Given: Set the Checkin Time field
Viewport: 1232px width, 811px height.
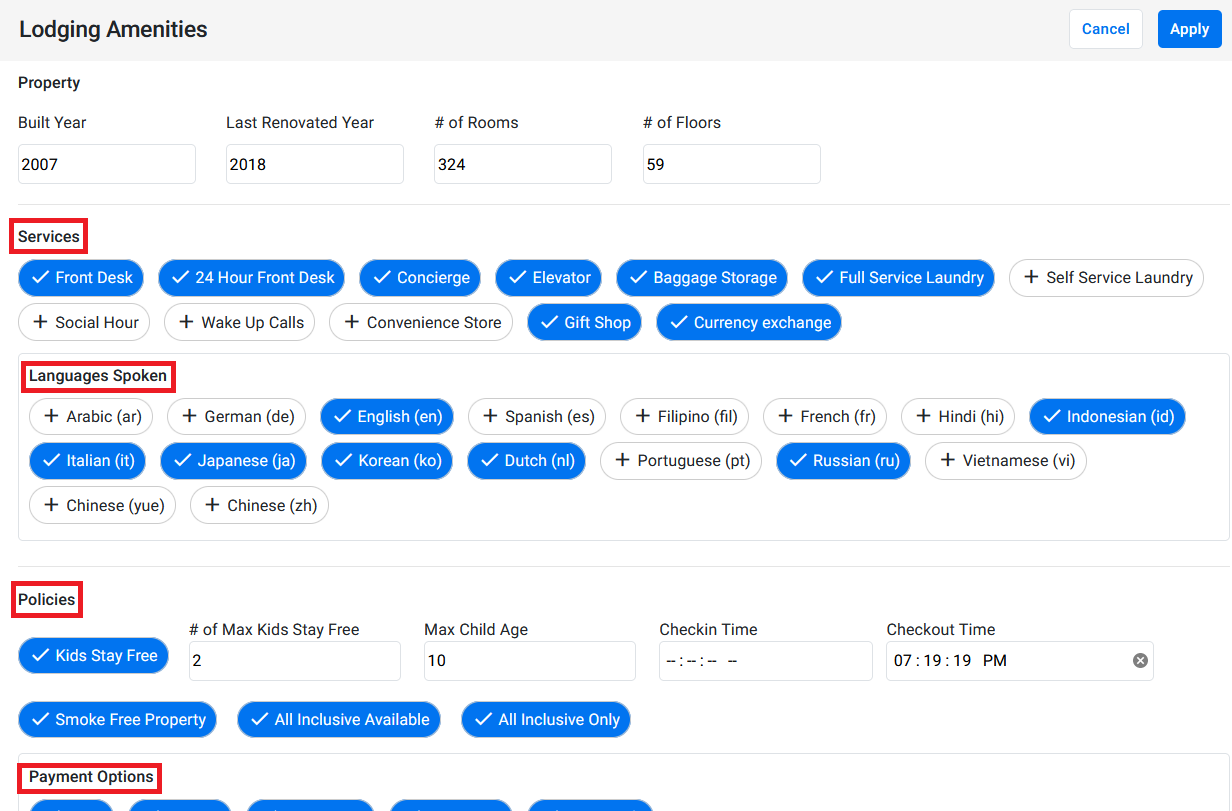Looking at the screenshot, I should [x=766, y=661].
